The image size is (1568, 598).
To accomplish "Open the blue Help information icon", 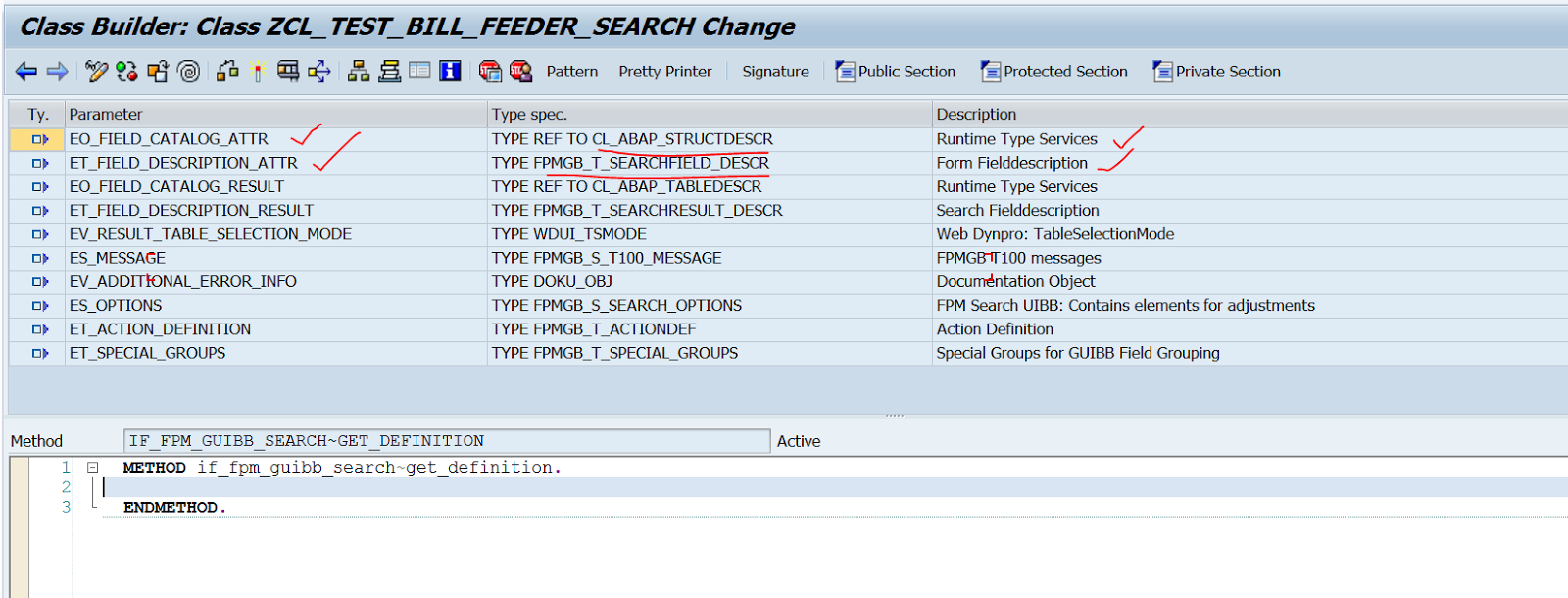I will [450, 72].
